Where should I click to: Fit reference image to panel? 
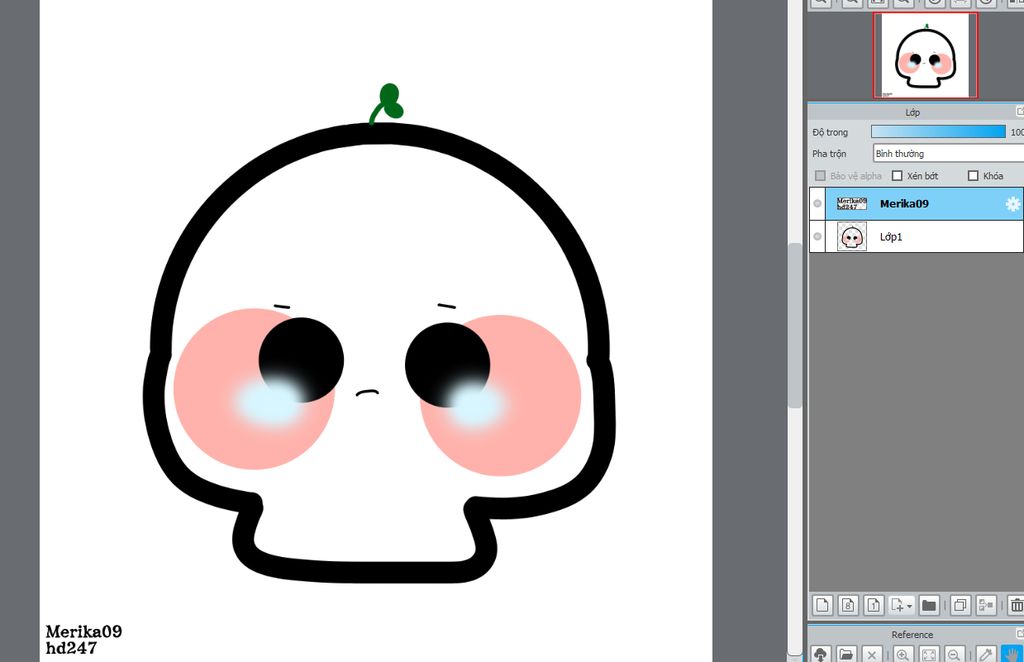(x=928, y=654)
